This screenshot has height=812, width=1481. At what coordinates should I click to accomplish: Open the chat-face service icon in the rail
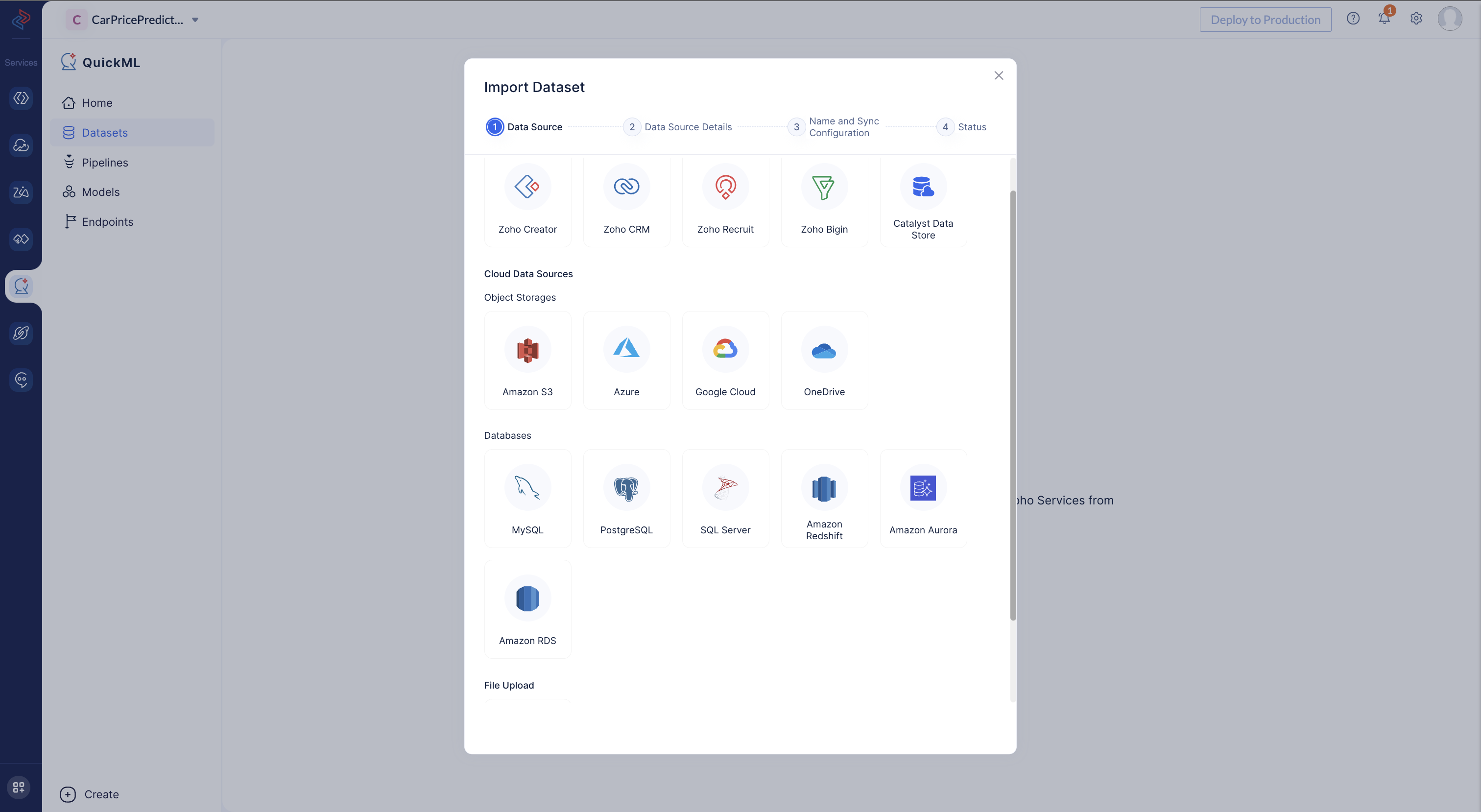(21, 380)
